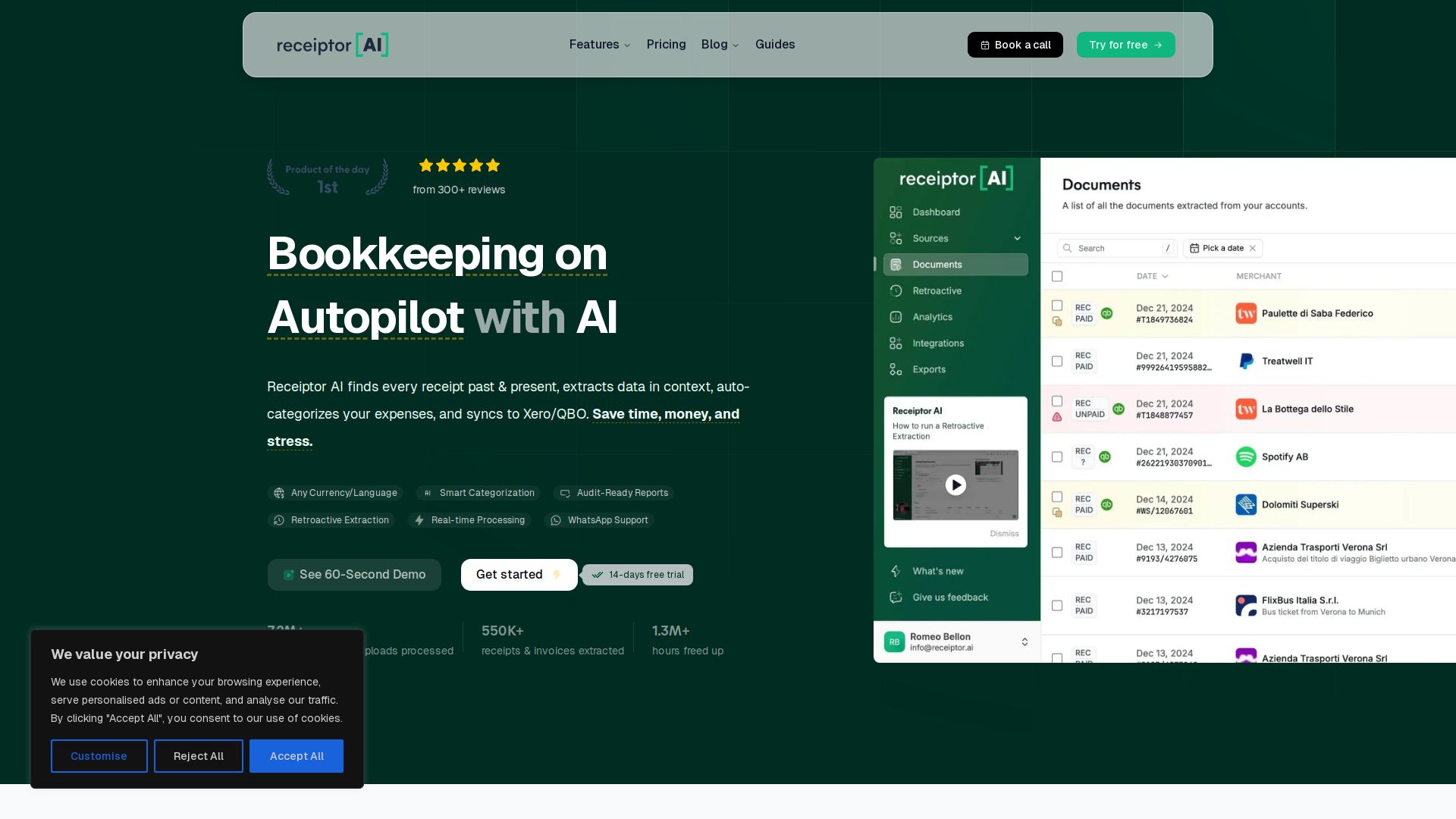
Task: Click the Spotify AB merchant logo
Action: click(1246, 457)
